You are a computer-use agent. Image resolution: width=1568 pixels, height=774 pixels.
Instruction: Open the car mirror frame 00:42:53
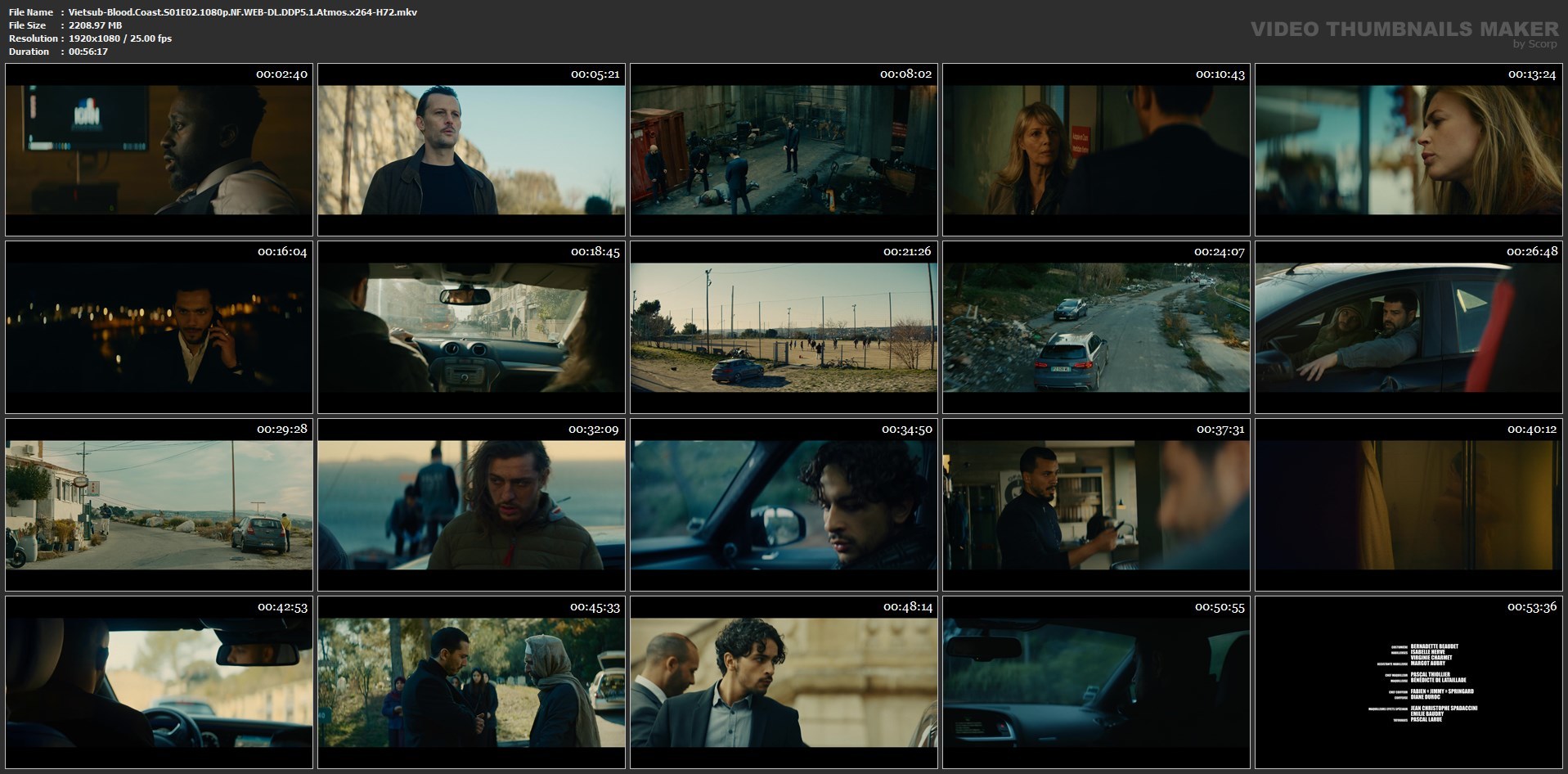pos(159,682)
